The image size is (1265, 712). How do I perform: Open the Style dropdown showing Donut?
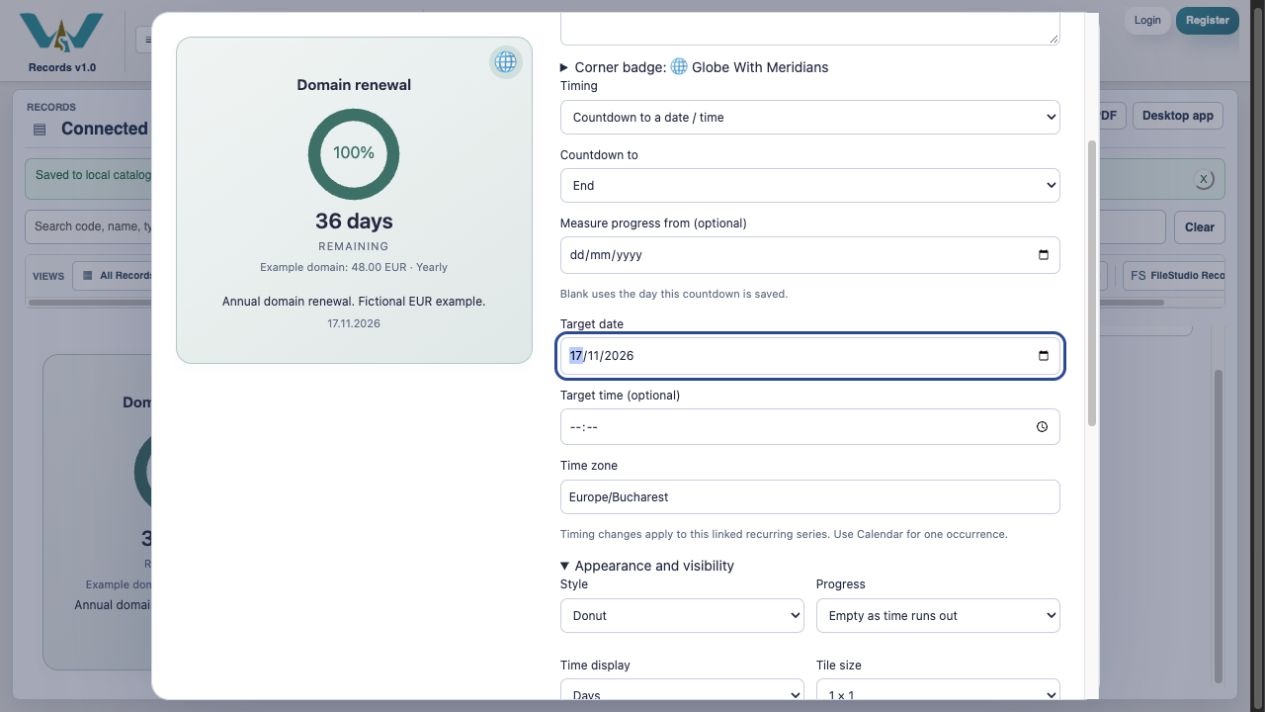682,616
